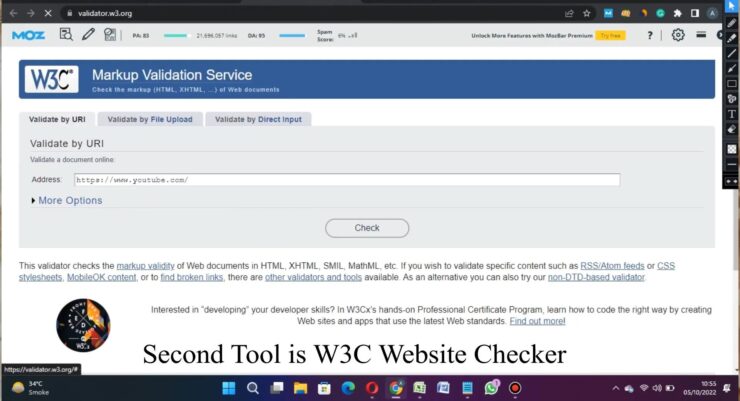Click the MOZ logo in MozBar
740x401 pixels.
click(x=28, y=35)
